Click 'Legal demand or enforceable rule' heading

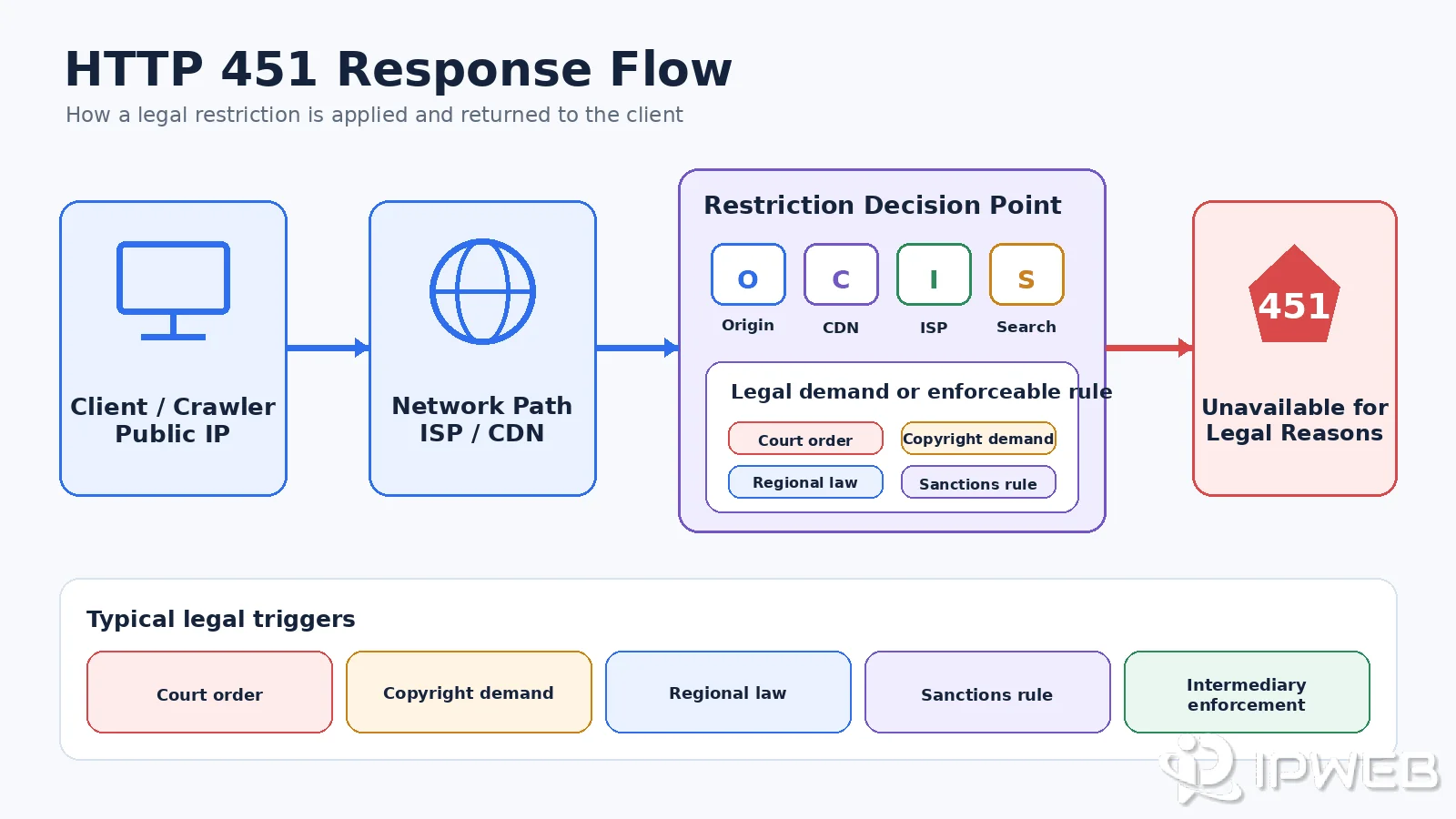pyautogui.click(x=921, y=391)
